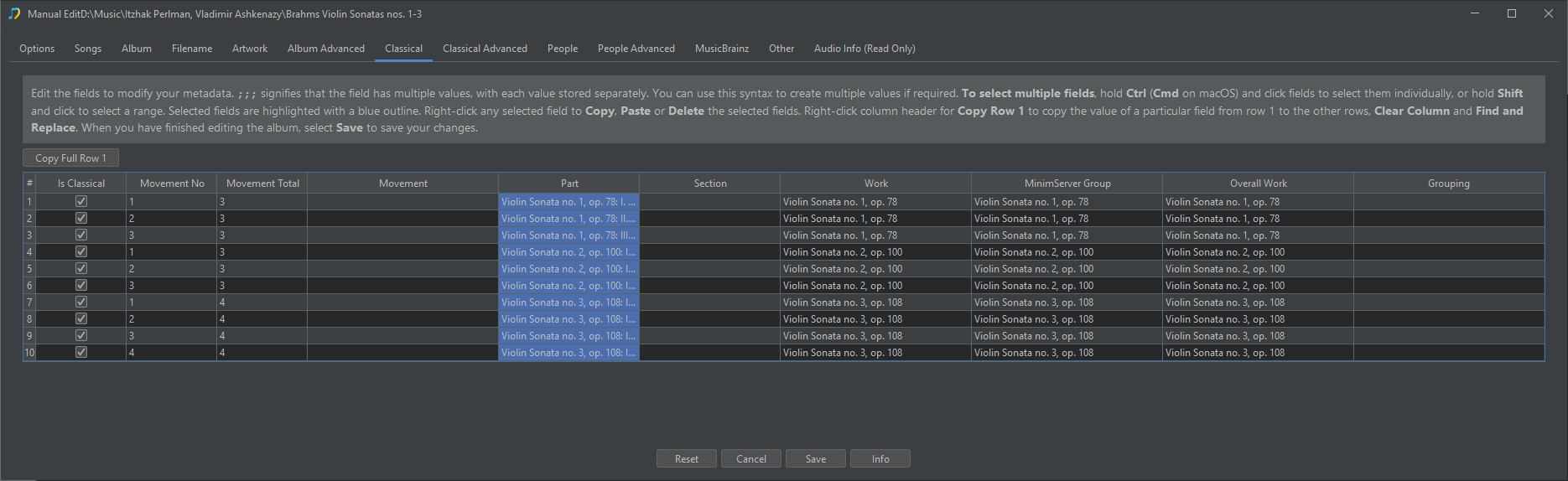
Task: Select Overall Work cell in row 3
Action: click(1259, 235)
